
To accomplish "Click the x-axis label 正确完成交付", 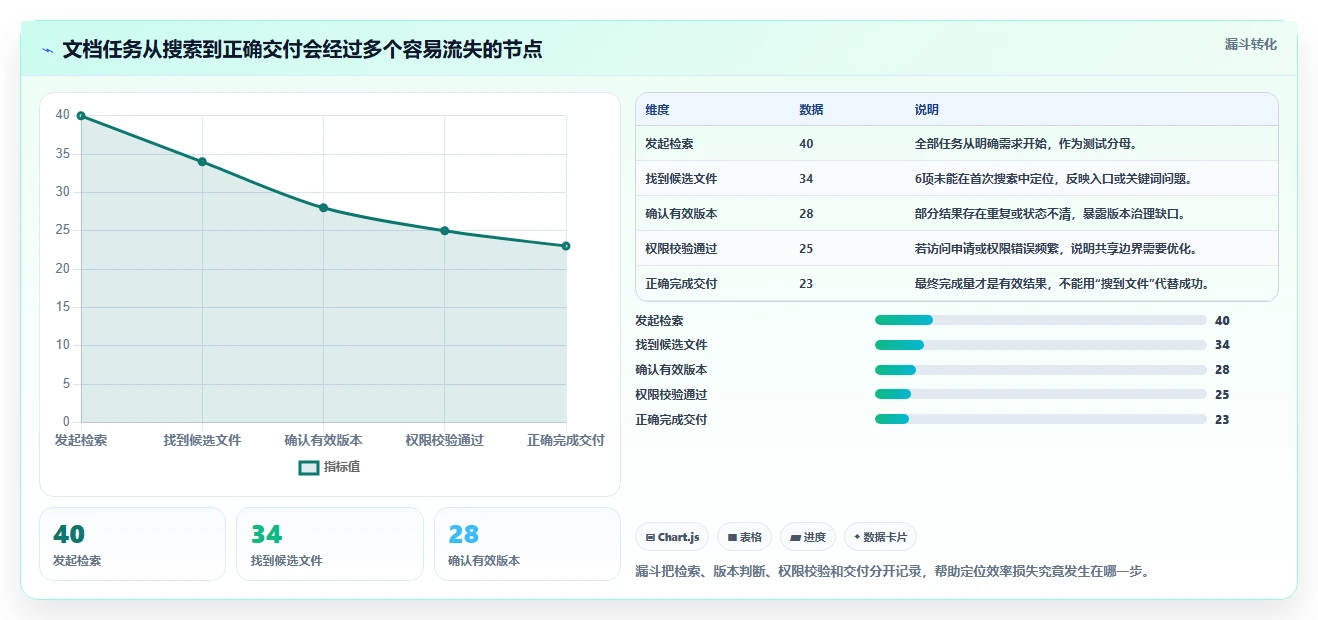I will [x=566, y=440].
